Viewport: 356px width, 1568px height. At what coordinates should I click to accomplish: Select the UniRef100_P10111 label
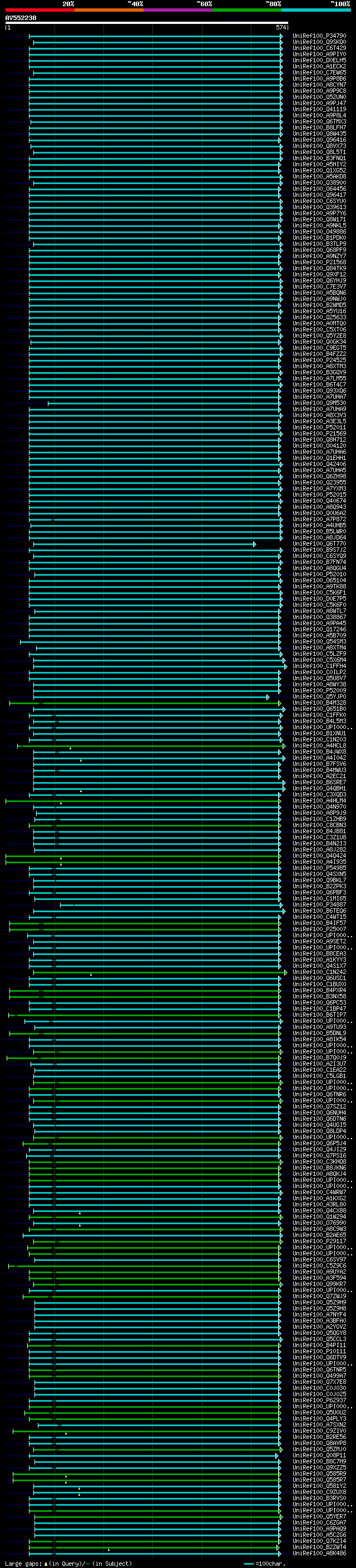point(319,1351)
